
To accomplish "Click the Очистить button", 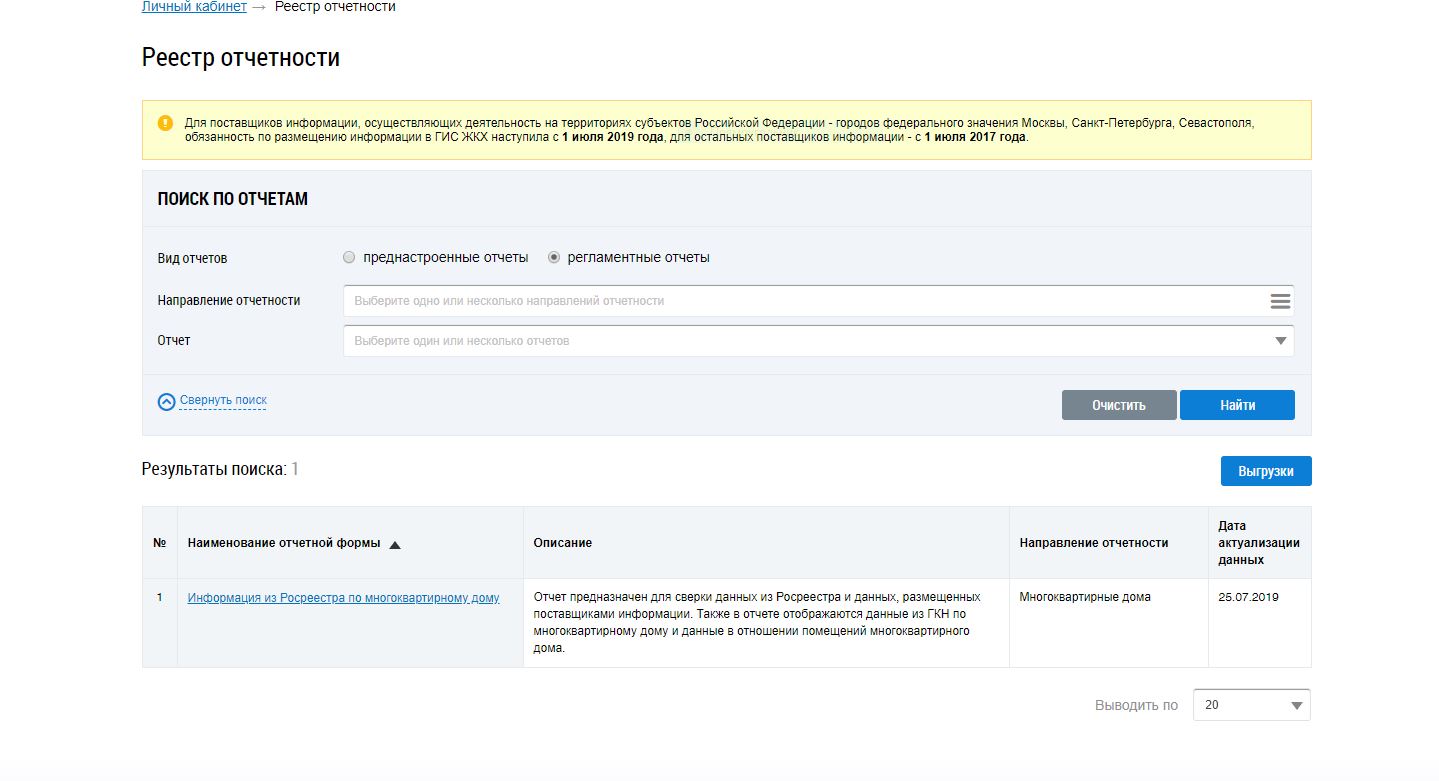I will pos(1119,405).
